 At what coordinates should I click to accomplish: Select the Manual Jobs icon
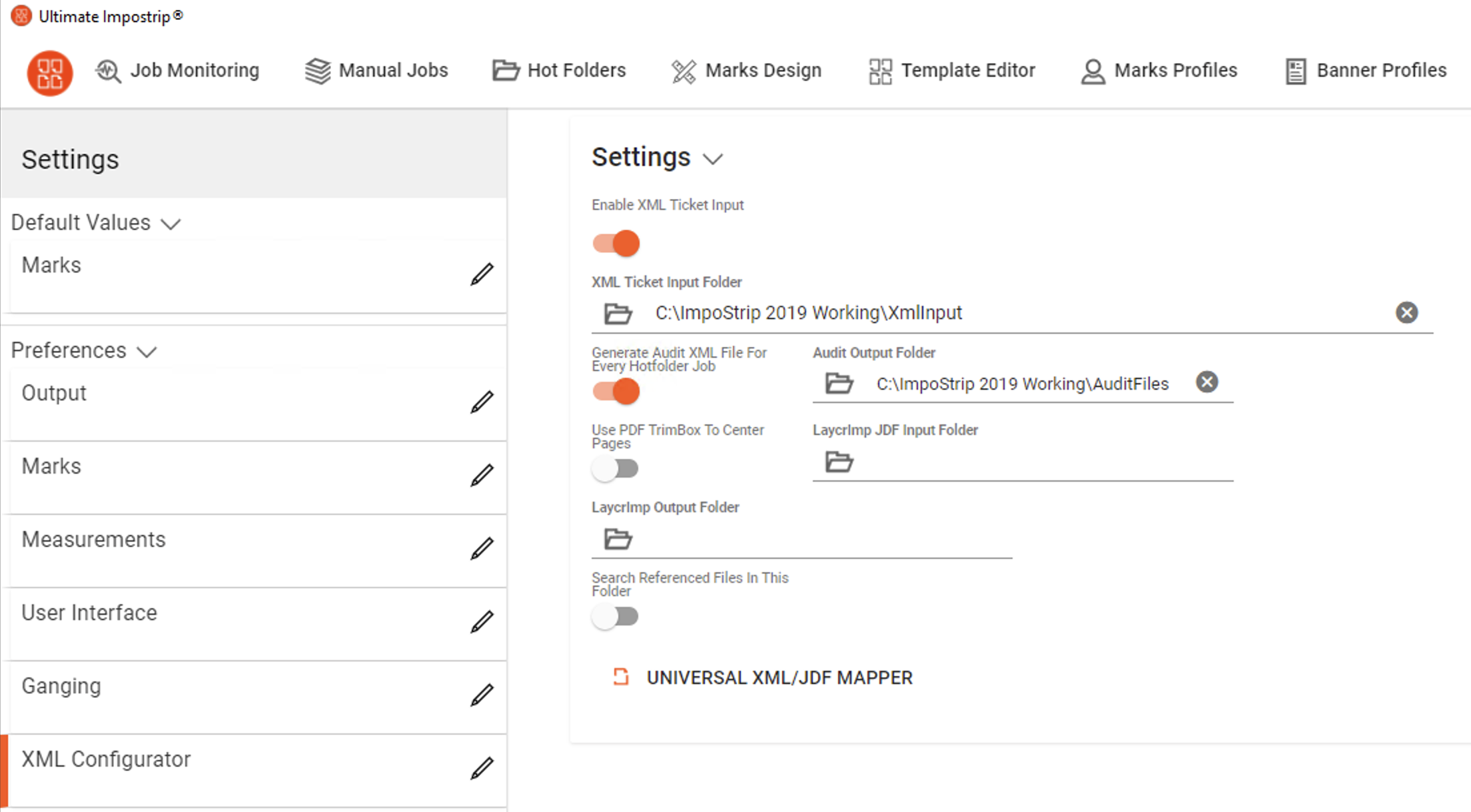[x=318, y=71]
